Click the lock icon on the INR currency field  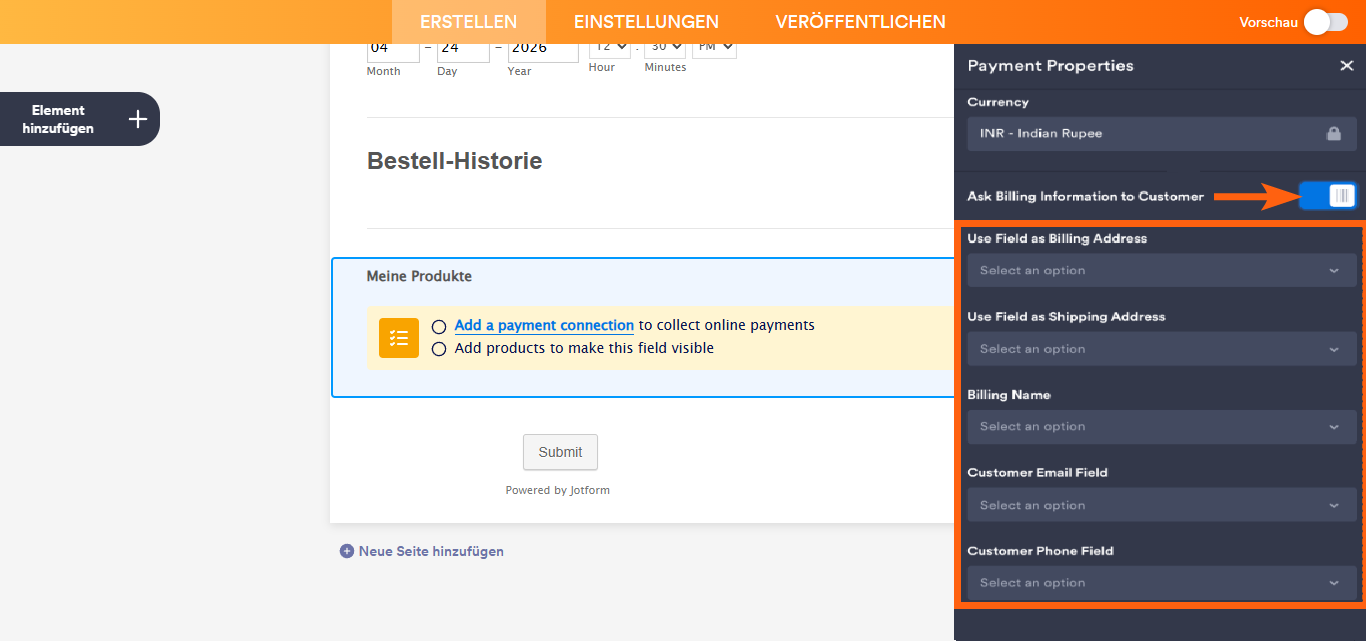point(1334,133)
